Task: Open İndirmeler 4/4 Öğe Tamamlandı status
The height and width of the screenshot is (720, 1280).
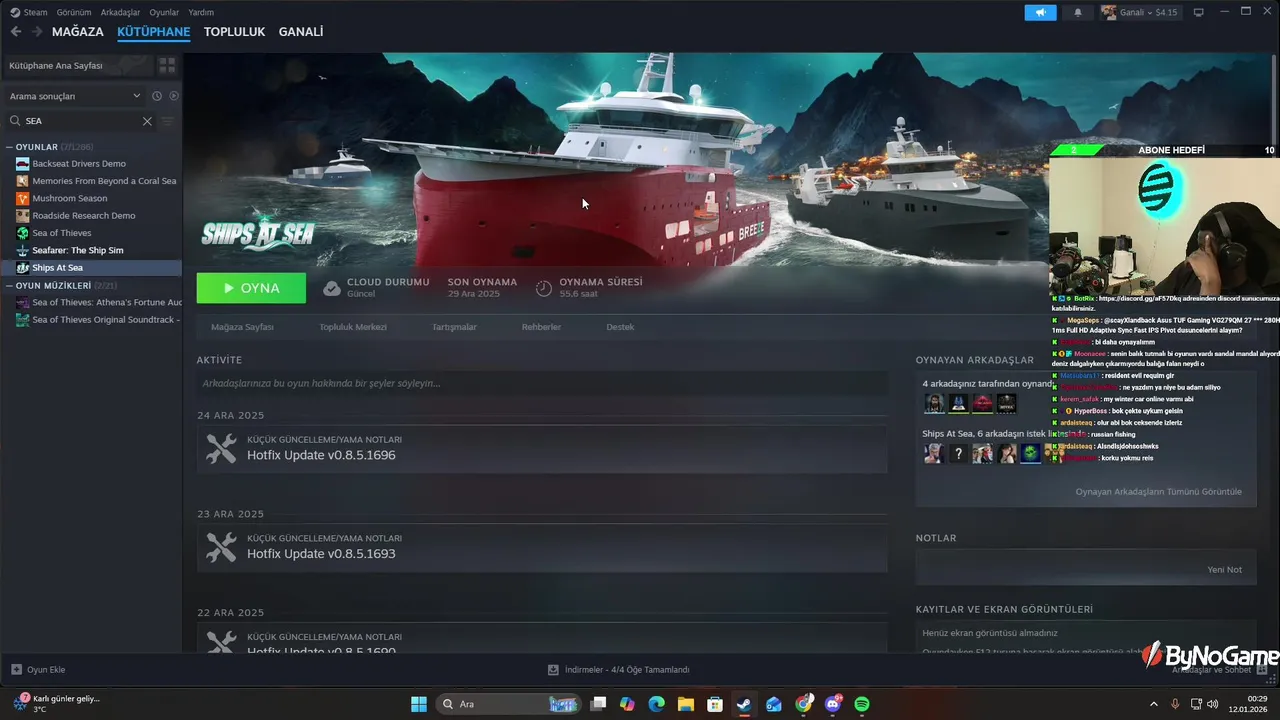Action: [x=619, y=669]
